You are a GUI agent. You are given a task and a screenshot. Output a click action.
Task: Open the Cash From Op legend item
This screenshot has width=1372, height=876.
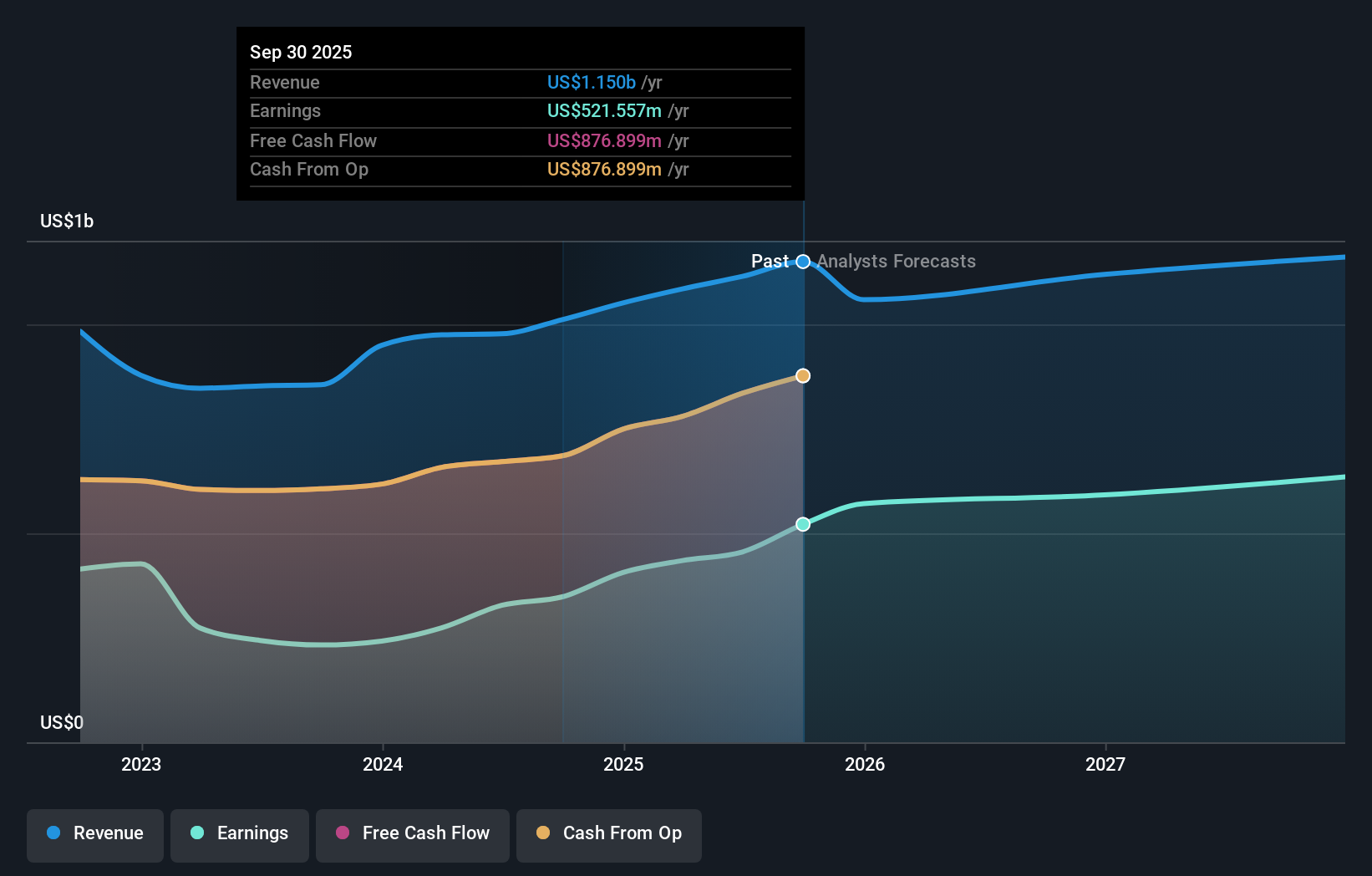pyautogui.click(x=609, y=833)
